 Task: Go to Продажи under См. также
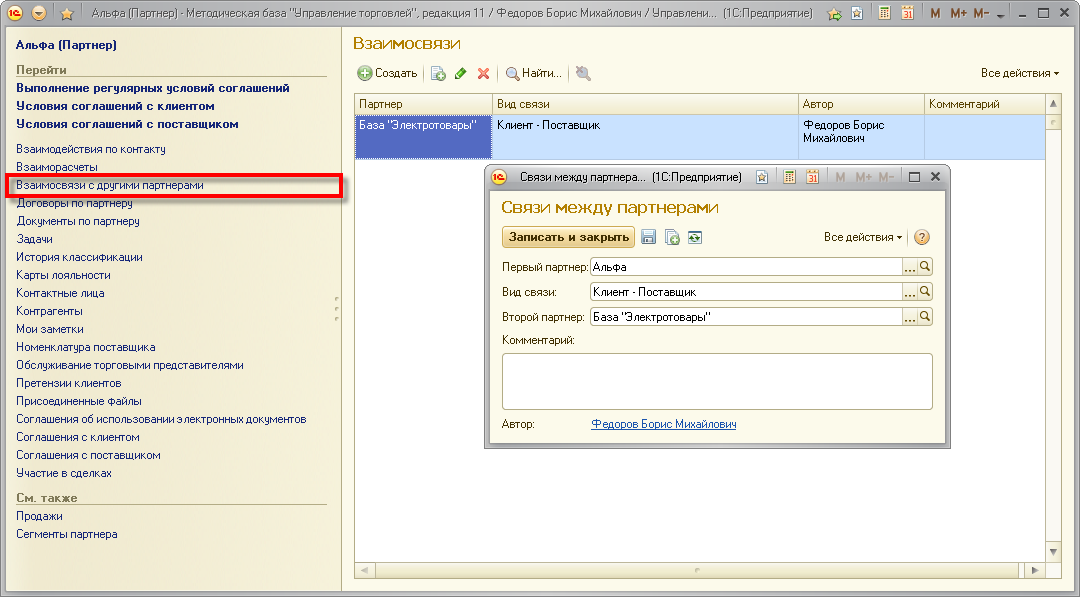pos(39,516)
